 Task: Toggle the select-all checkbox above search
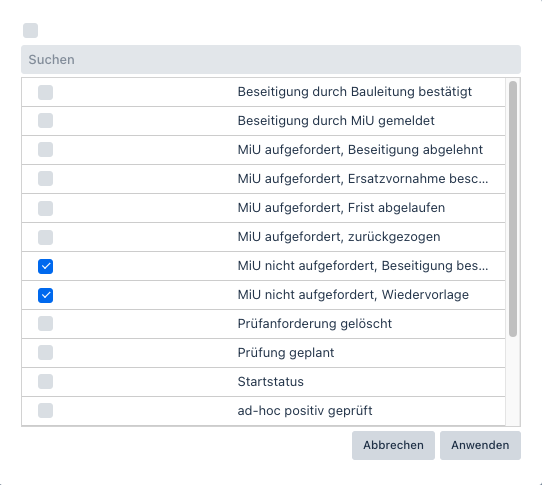point(30,30)
